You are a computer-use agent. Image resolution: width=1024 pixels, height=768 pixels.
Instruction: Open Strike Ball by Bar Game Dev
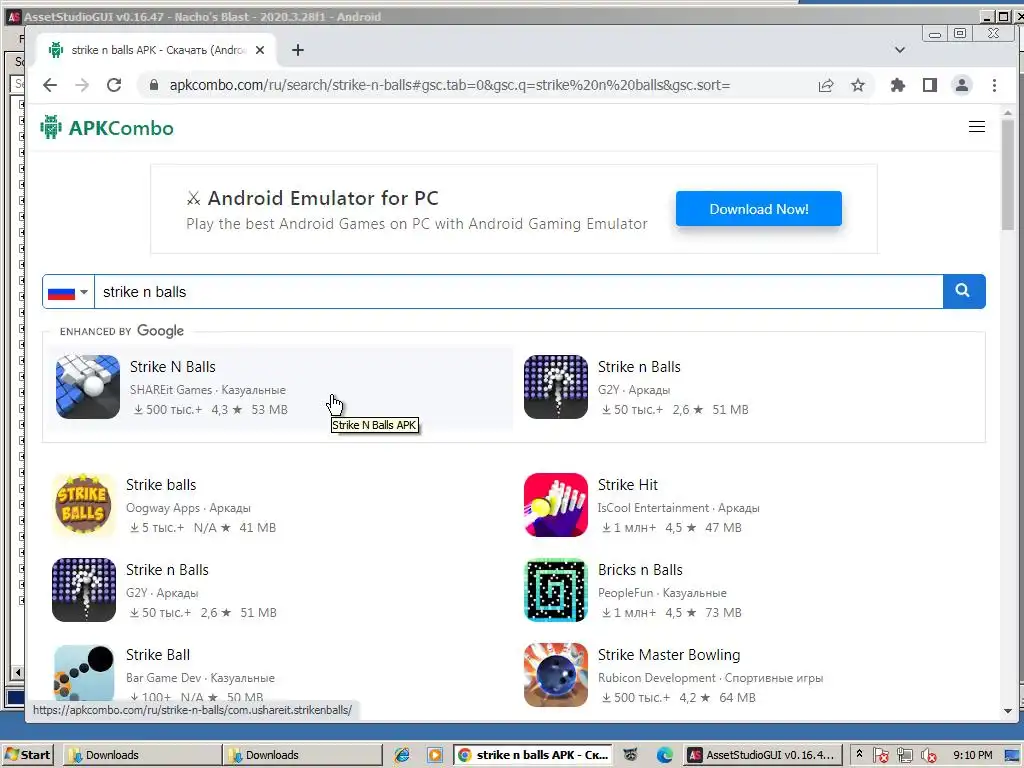pyautogui.click(x=158, y=655)
